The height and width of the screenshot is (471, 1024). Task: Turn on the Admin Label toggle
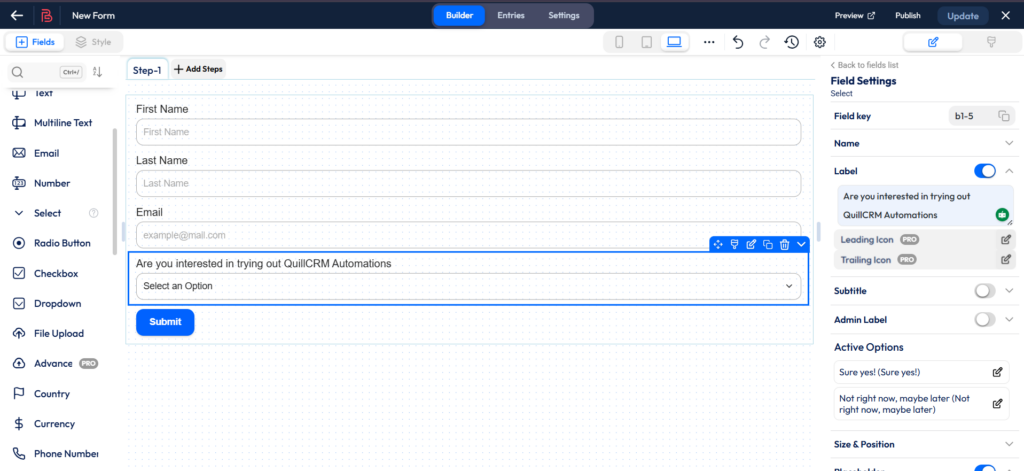[985, 320]
